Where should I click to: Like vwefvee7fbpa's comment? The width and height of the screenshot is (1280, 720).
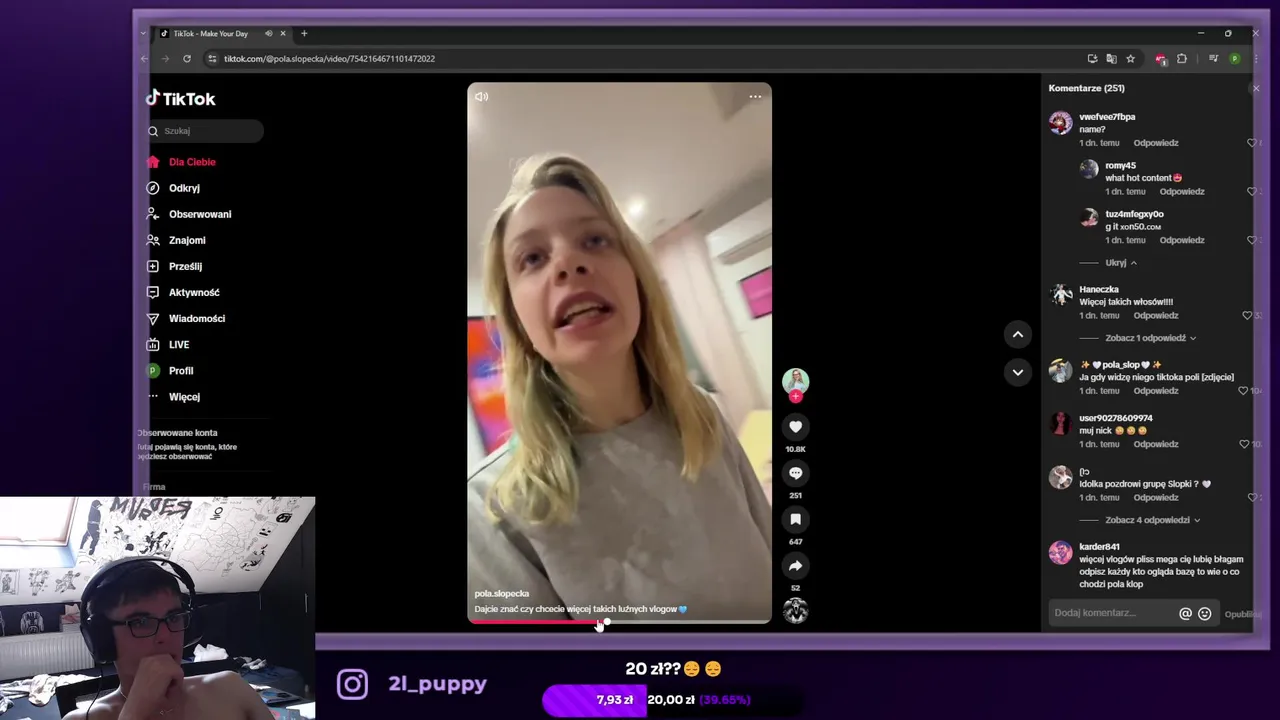(1250, 143)
